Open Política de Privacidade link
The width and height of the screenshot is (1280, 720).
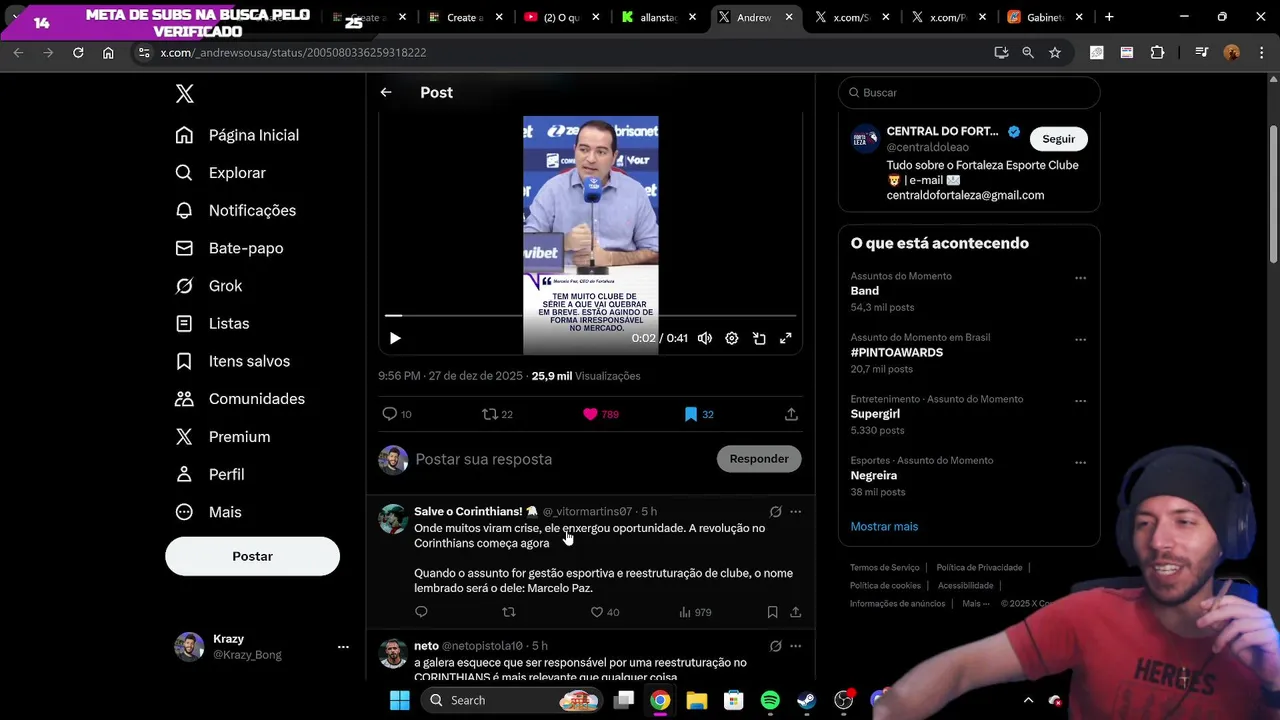[x=979, y=567]
